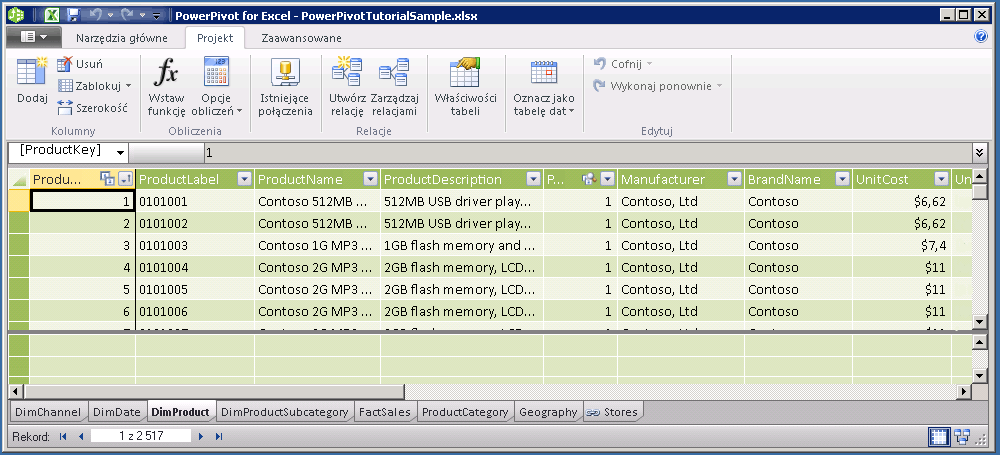The width and height of the screenshot is (1000, 455).
Task: Click the relationship icon in ProductKey header
Action: pos(107,179)
